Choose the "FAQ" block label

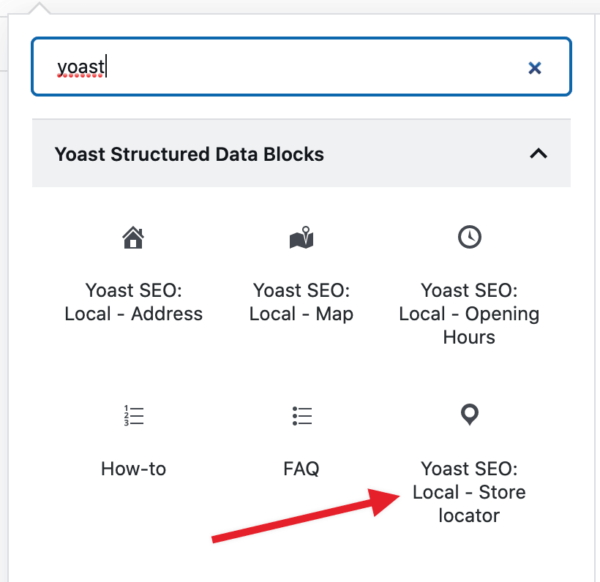click(301, 468)
